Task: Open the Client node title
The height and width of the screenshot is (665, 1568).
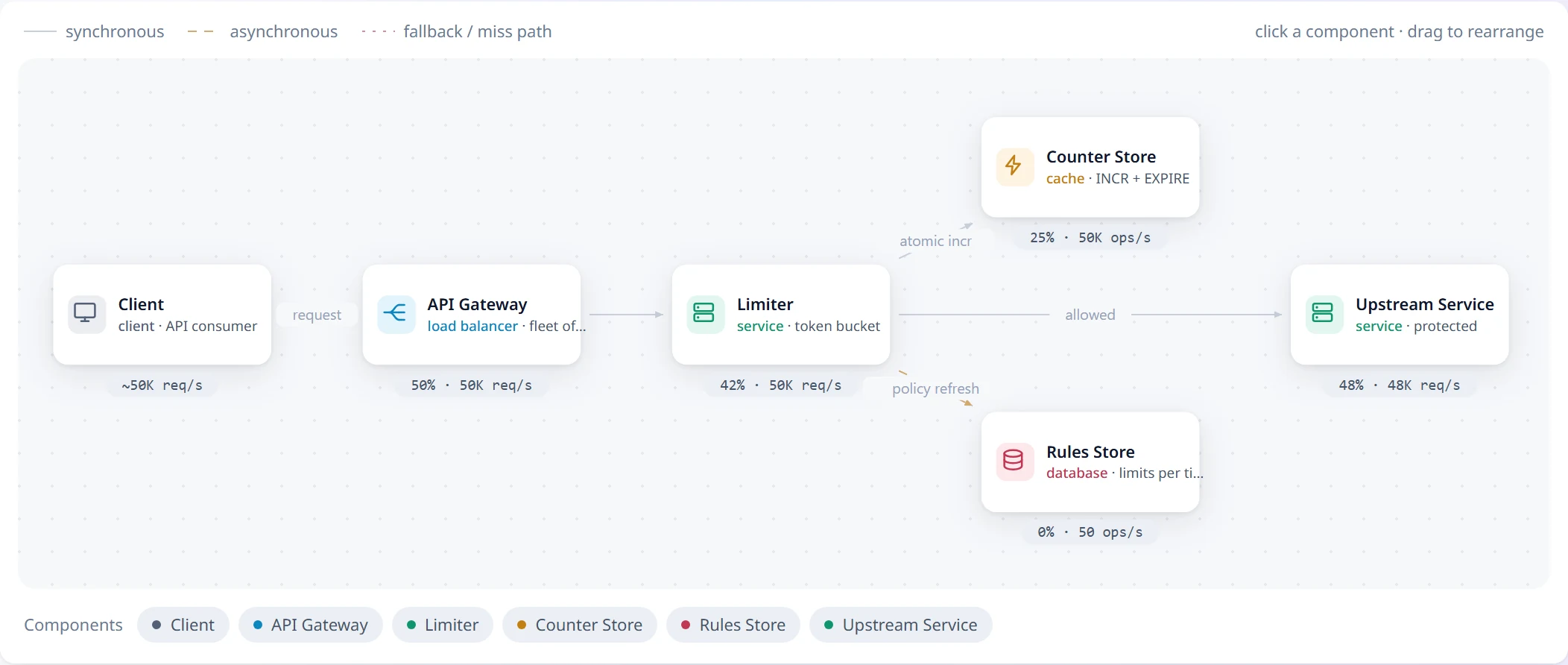Action: (141, 304)
